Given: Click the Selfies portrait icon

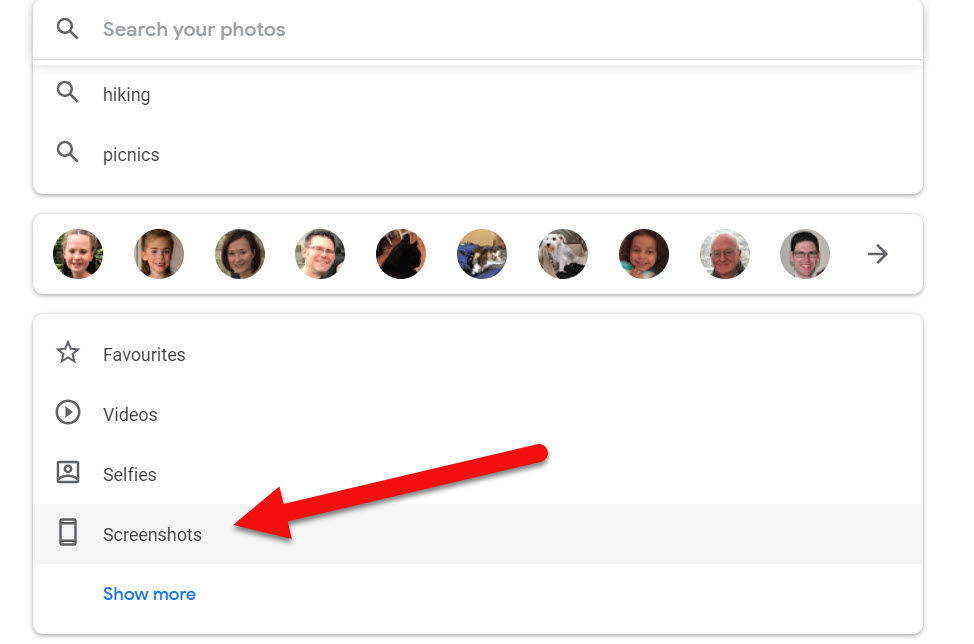Looking at the screenshot, I should pyautogui.click(x=67, y=474).
